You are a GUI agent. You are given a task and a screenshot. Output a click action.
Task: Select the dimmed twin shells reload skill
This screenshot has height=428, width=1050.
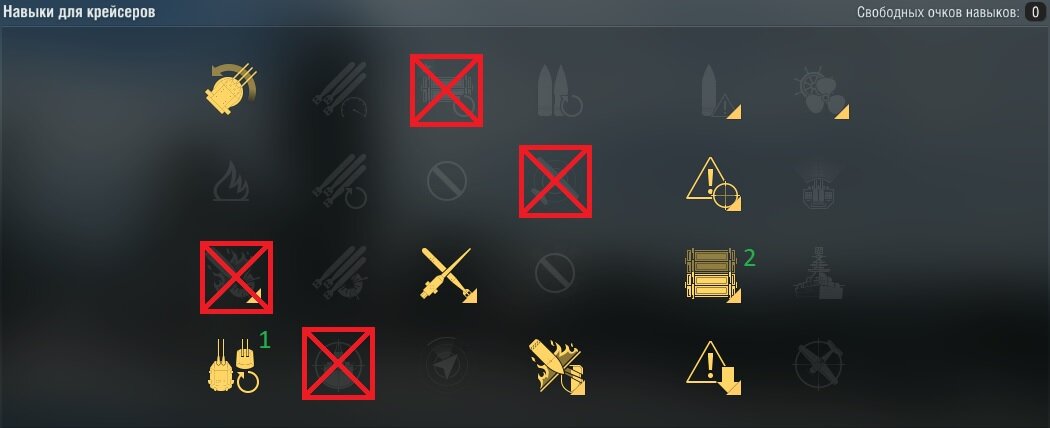point(560,91)
